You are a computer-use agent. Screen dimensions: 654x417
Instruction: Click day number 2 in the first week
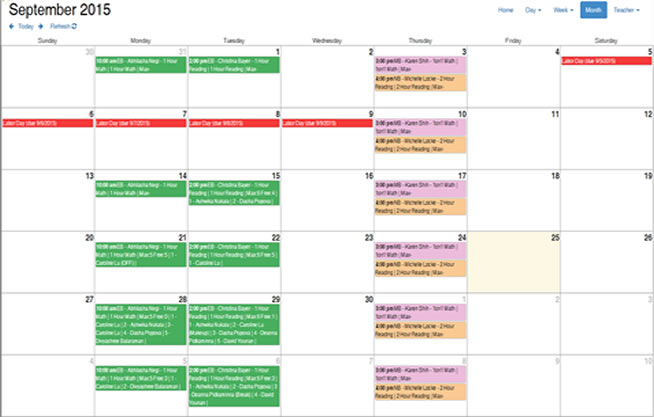pos(371,52)
